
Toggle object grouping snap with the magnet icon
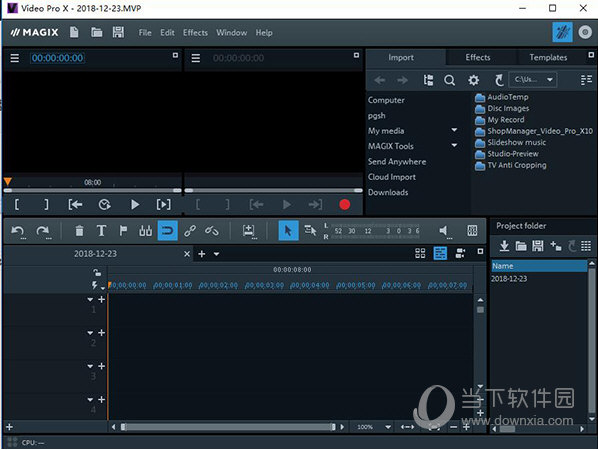pyautogui.click(x=167, y=231)
